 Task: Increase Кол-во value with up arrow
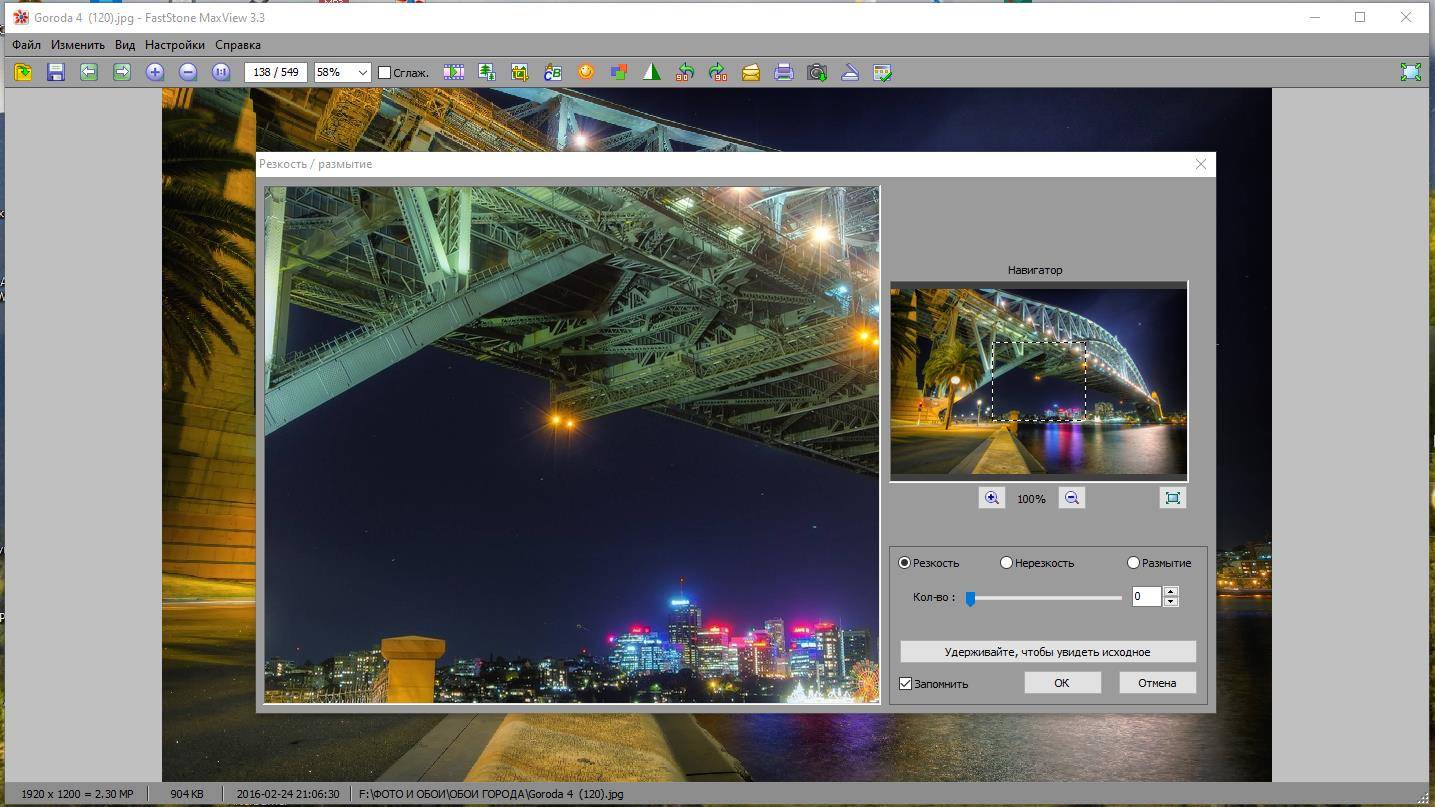pos(1171,591)
